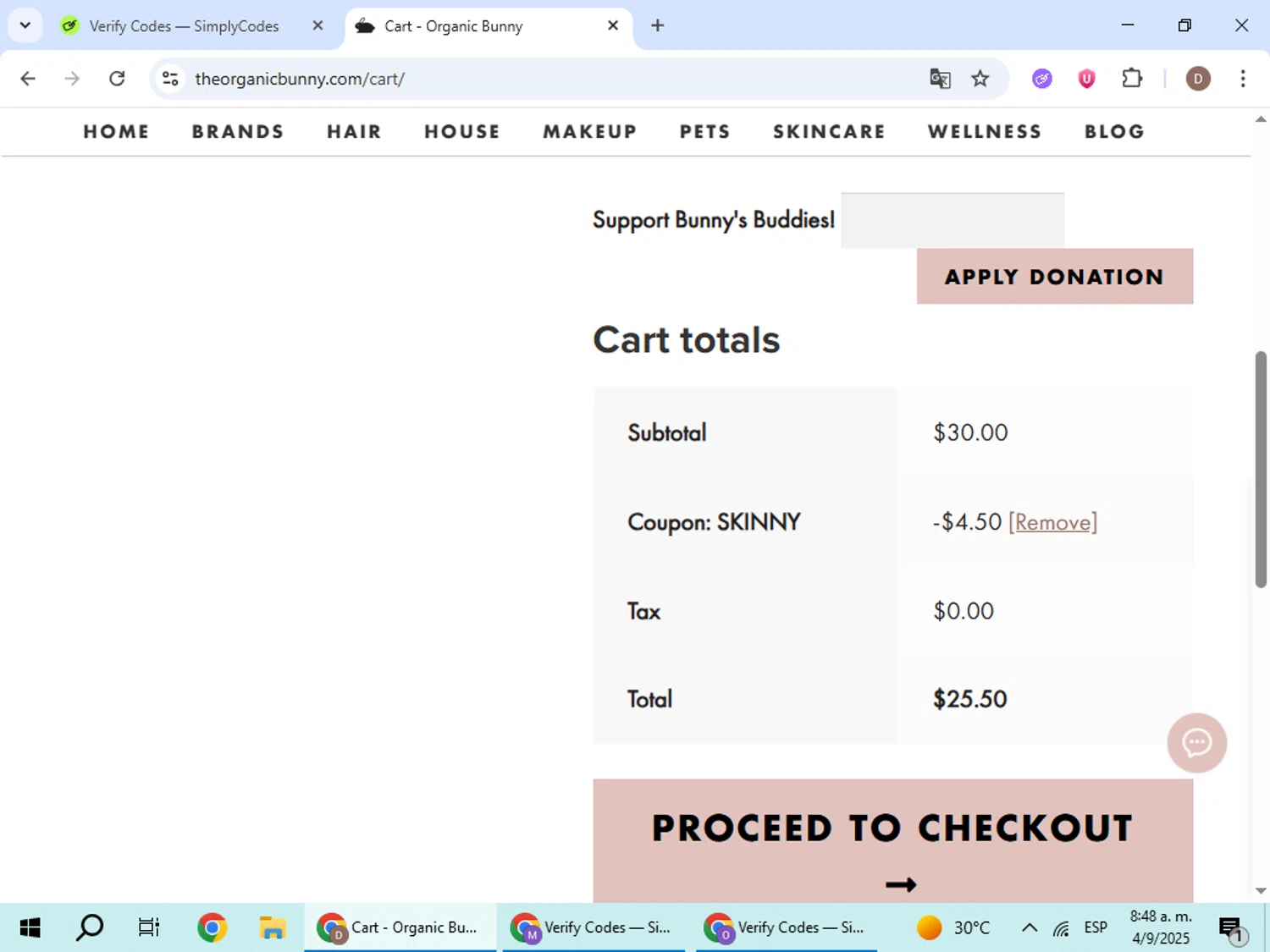The image size is (1270, 952).
Task: Open File Explorer from the taskbar
Action: point(272,927)
